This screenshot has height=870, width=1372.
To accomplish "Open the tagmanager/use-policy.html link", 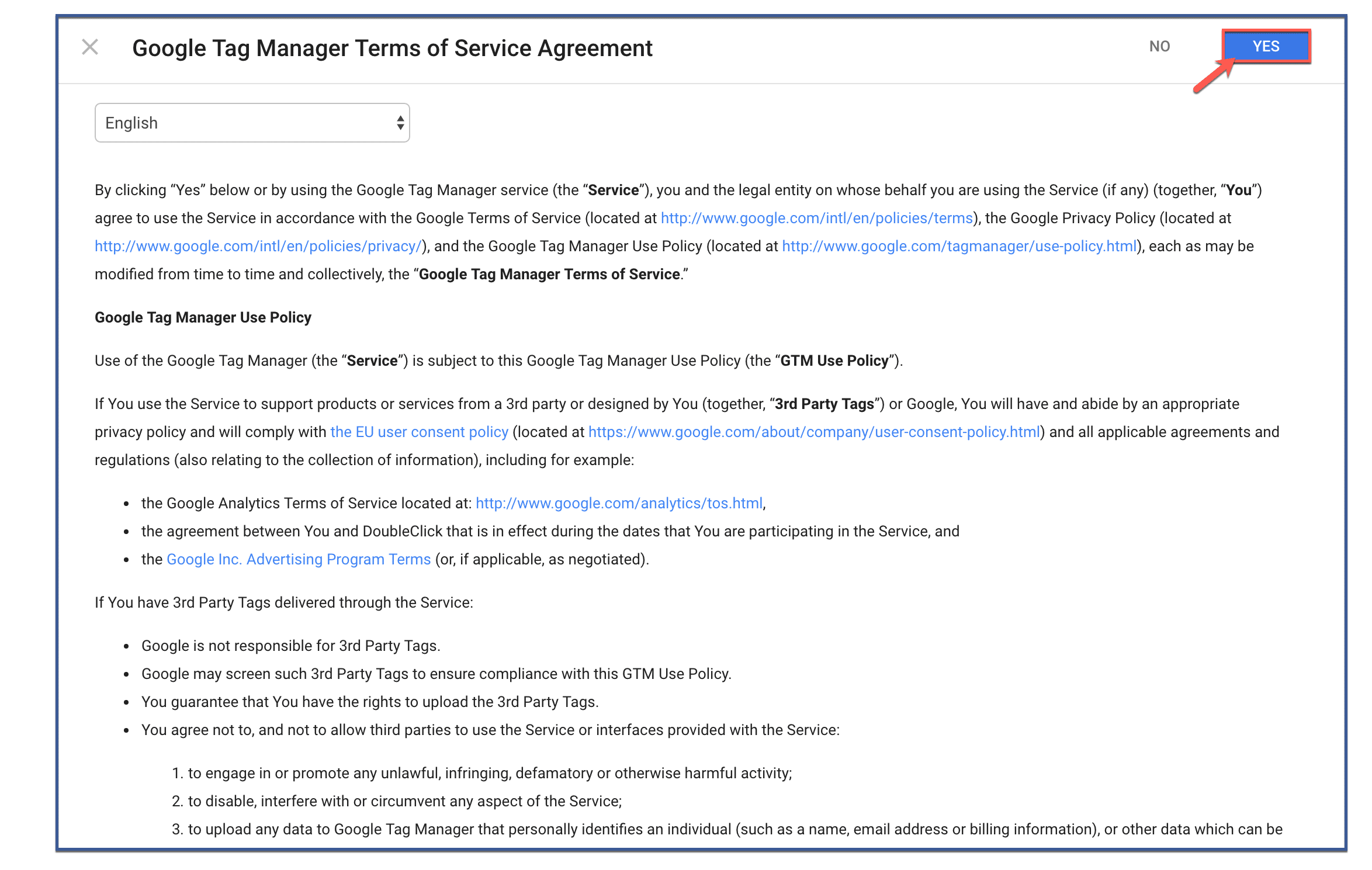I will click(x=959, y=246).
